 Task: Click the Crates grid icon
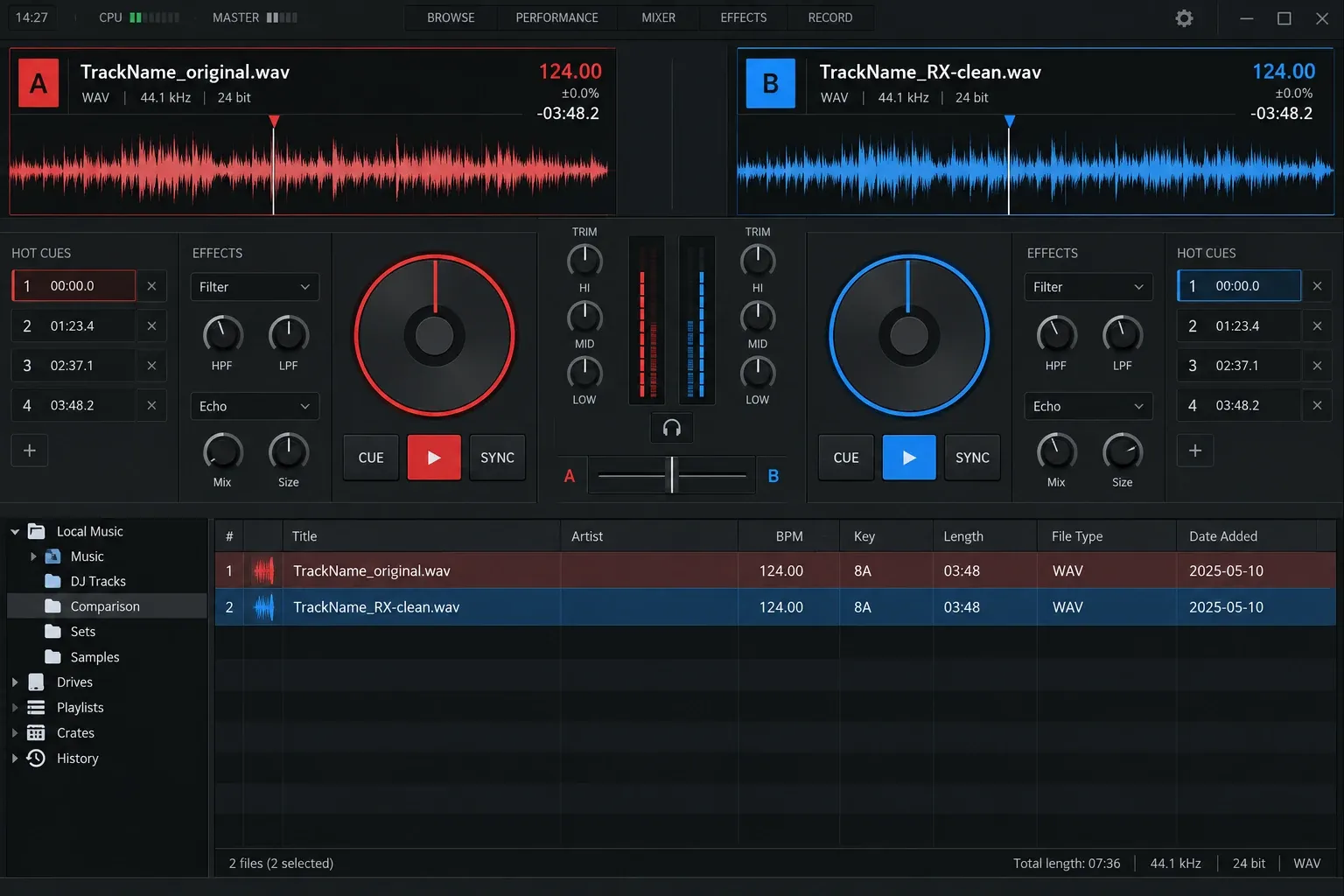point(36,733)
